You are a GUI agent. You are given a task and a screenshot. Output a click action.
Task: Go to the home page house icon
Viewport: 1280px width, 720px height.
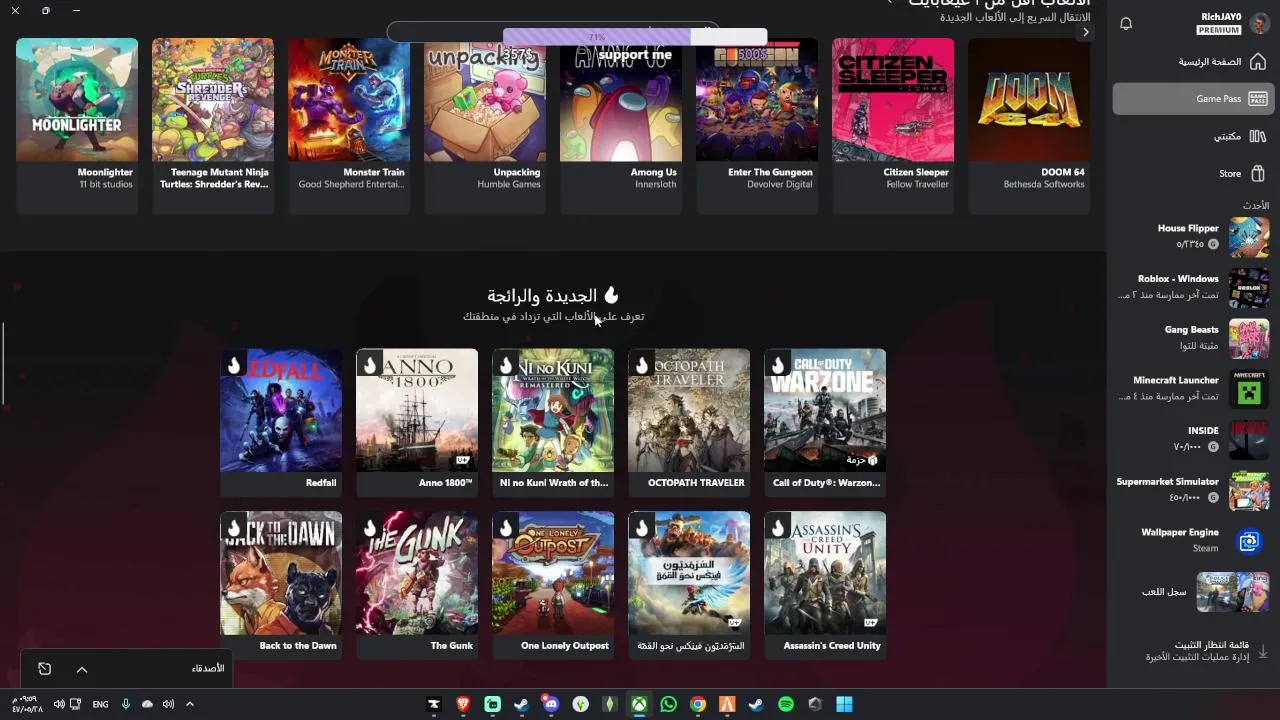coord(1258,62)
